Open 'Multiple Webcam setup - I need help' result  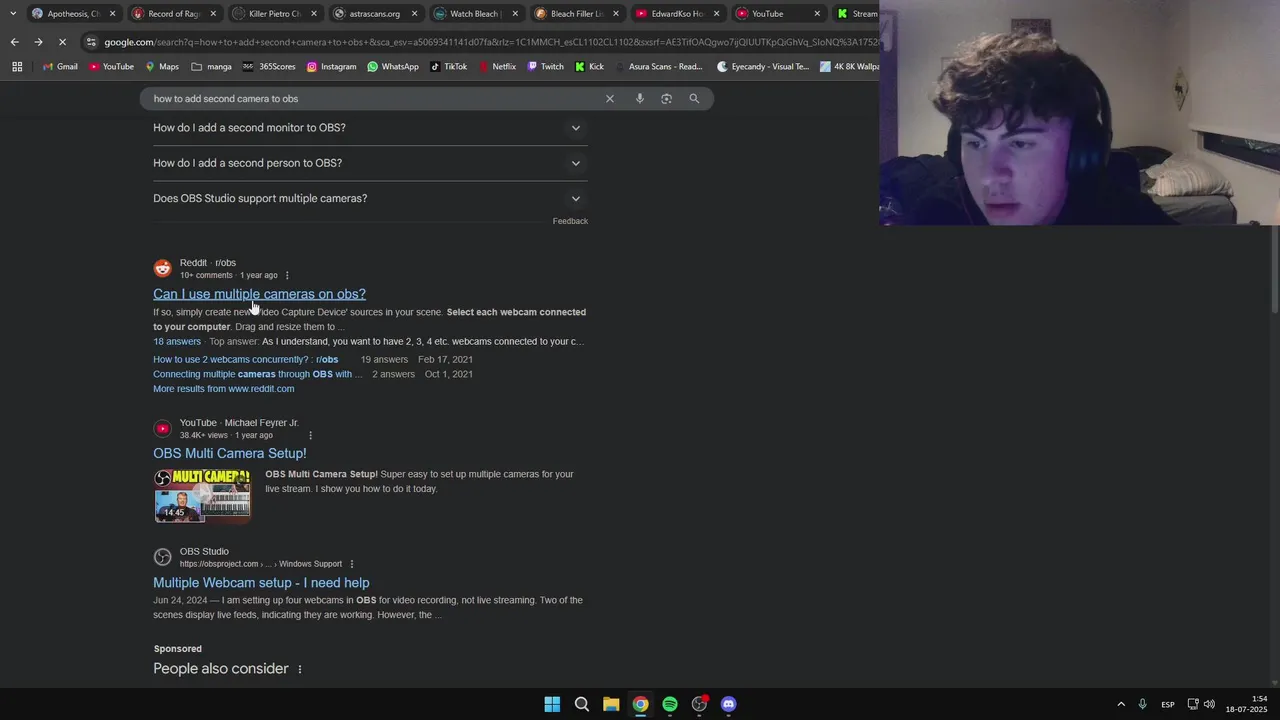point(261,583)
